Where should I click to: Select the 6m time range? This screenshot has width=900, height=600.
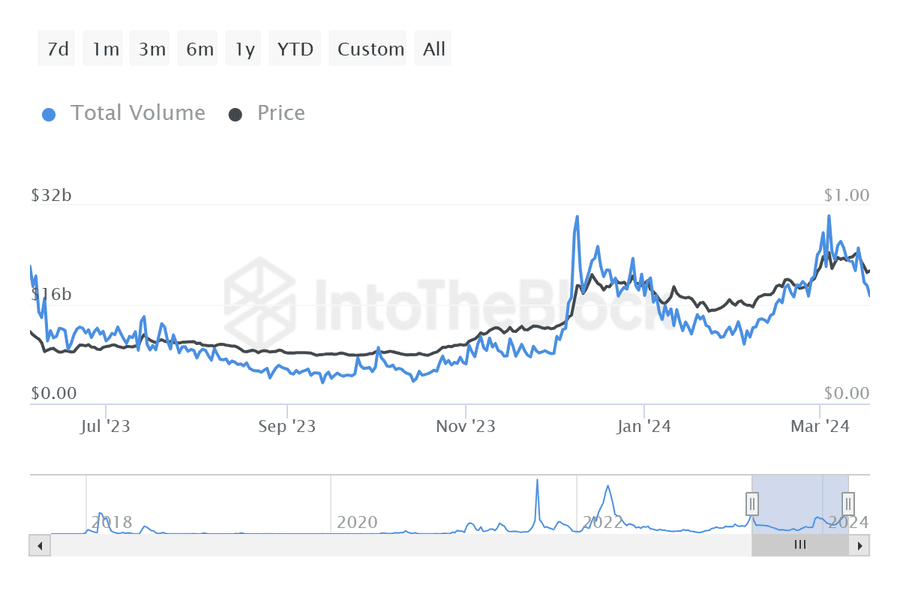coord(197,48)
